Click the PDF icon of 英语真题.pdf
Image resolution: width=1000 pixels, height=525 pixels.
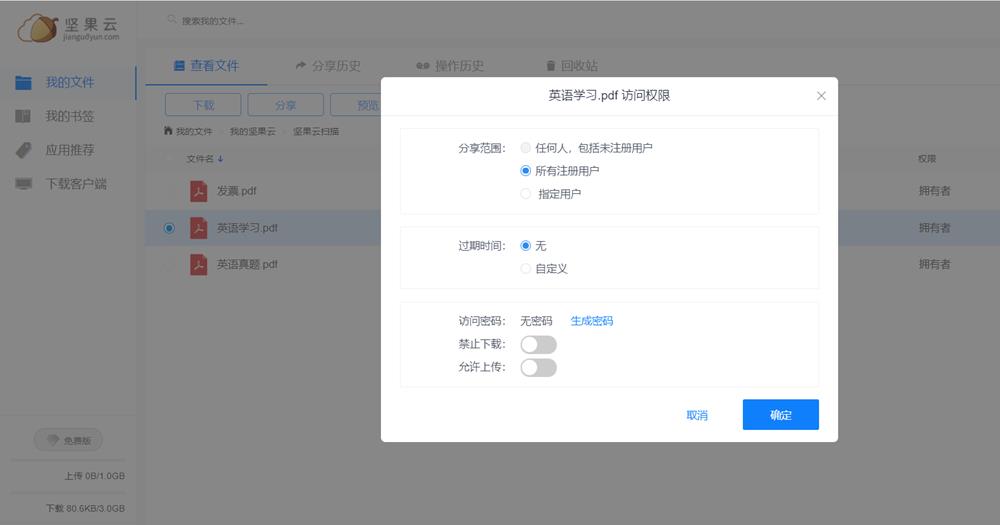coord(198,264)
